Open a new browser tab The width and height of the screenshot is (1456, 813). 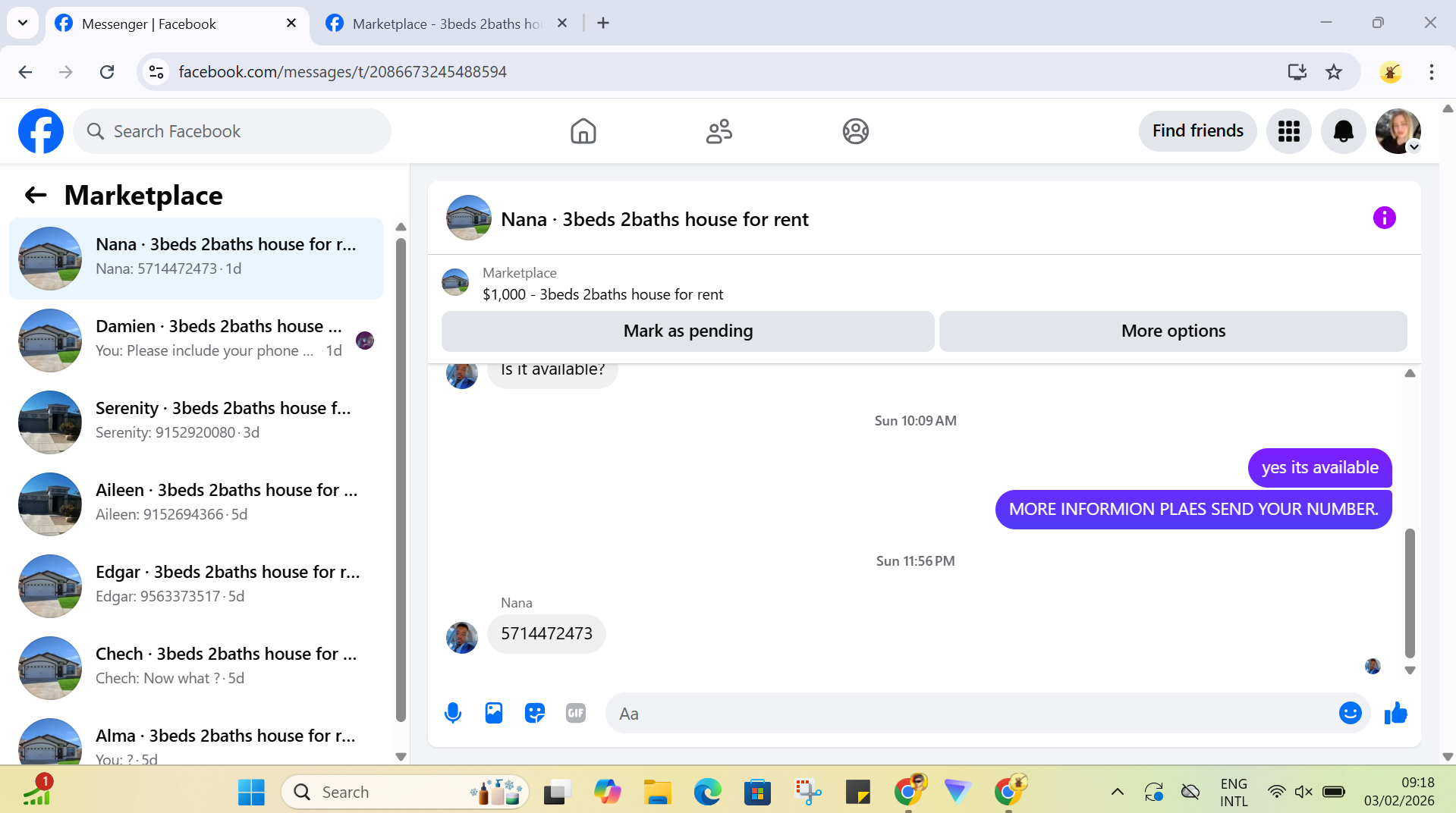coord(603,24)
